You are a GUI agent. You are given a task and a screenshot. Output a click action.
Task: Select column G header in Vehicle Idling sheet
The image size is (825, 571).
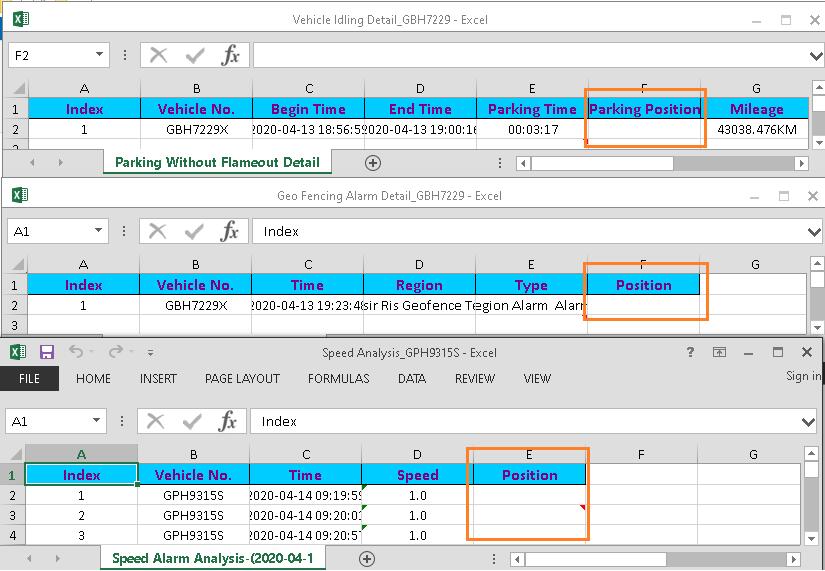click(x=757, y=88)
